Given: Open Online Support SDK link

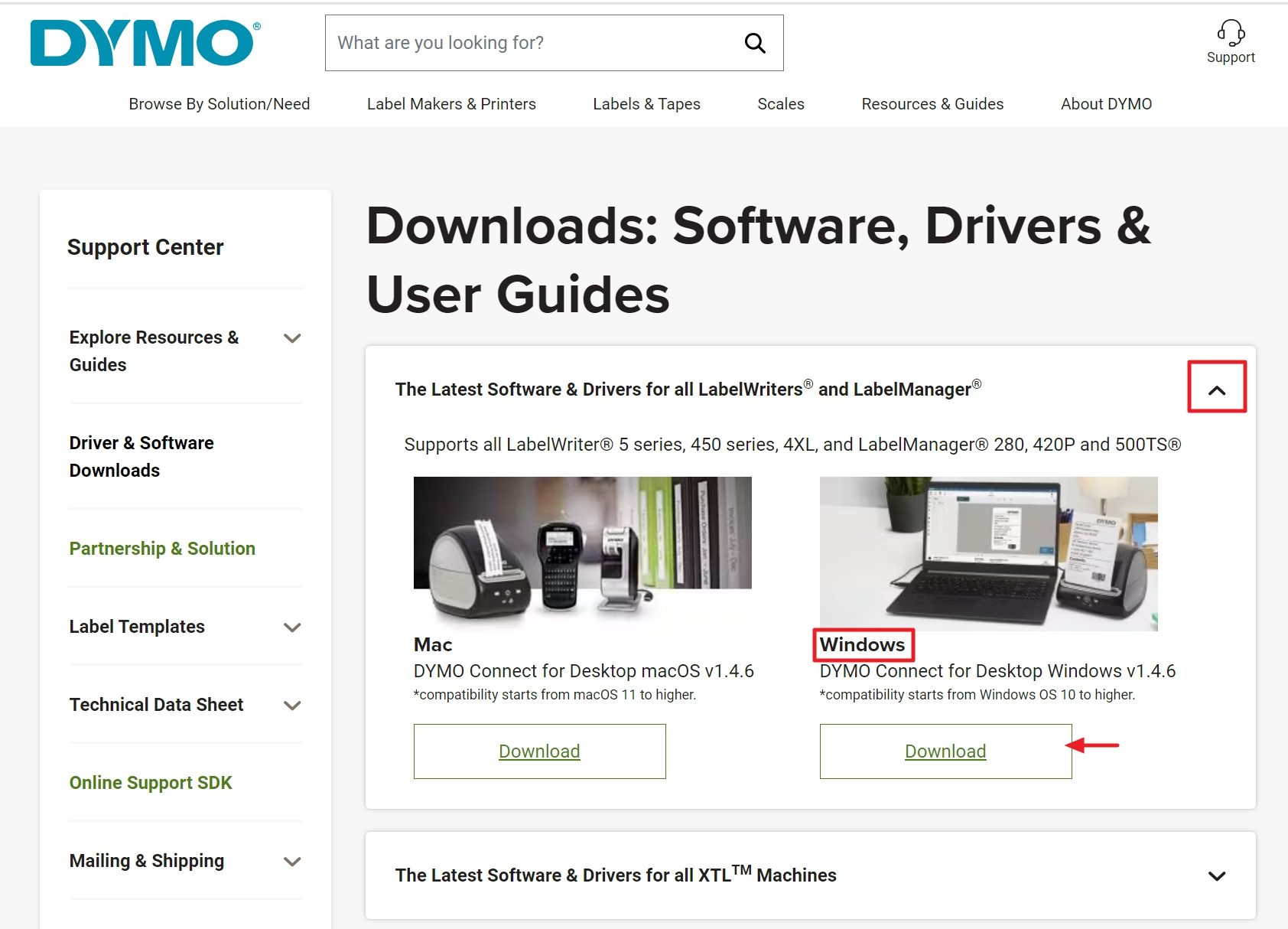Looking at the screenshot, I should pyautogui.click(x=151, y=783).
